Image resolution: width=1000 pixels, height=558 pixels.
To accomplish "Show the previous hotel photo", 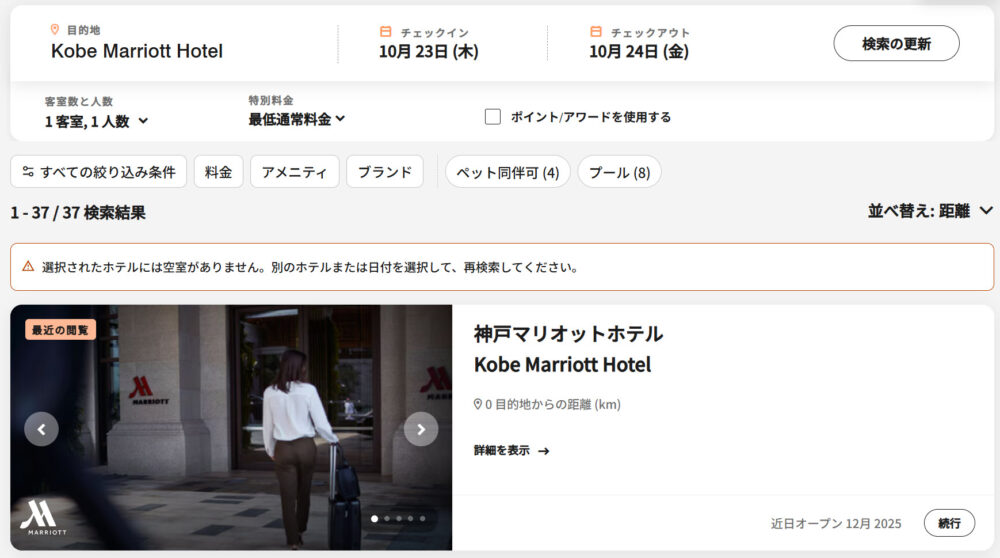I will [41, 429].
